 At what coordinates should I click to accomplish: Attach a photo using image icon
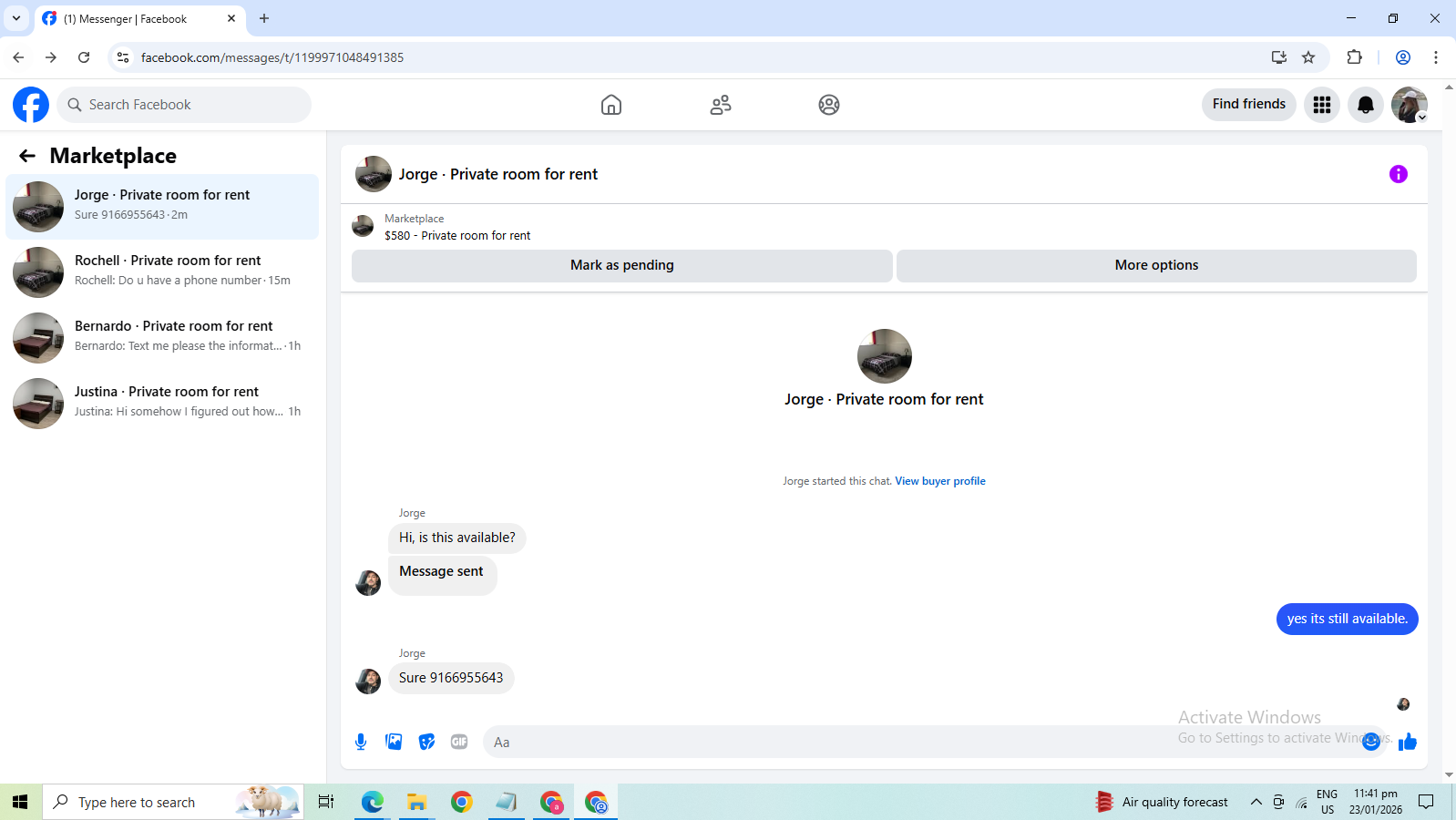tap(394, 742)
